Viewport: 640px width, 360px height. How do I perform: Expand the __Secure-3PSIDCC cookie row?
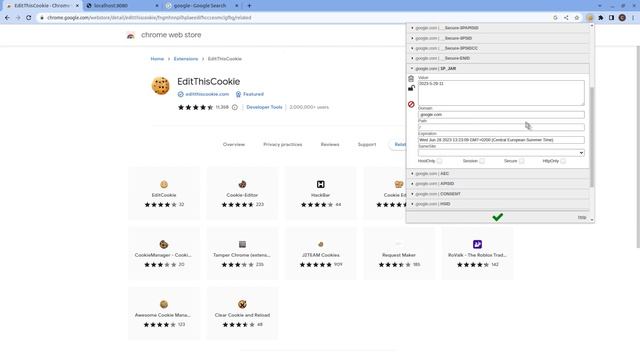point(498,48)
